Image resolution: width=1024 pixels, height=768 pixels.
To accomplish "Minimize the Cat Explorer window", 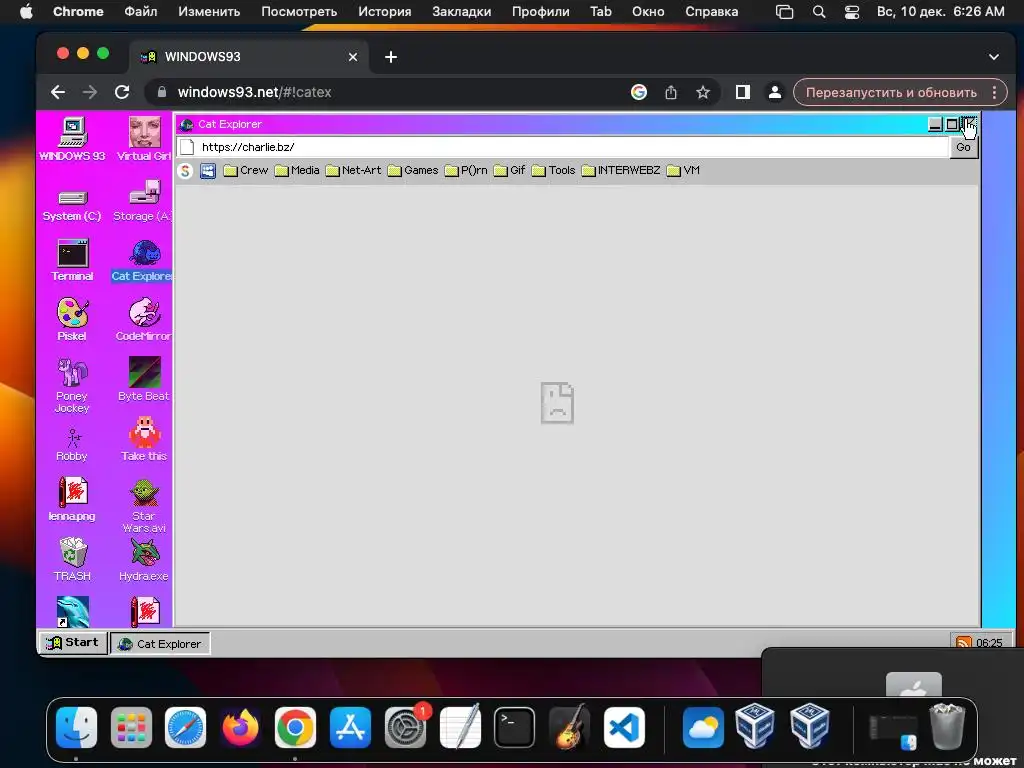I will (935, 124).
